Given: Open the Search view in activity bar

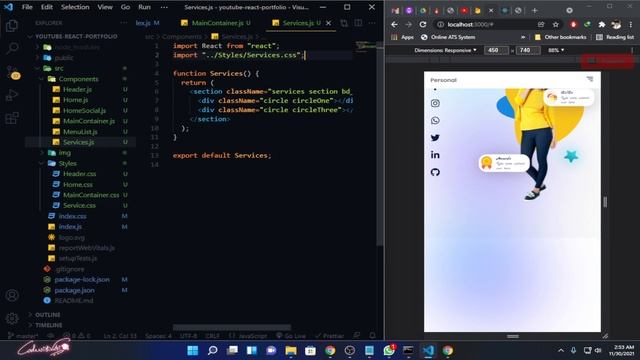Looking at the screenshot, I should pyautogui.click(x=12, y=48).
